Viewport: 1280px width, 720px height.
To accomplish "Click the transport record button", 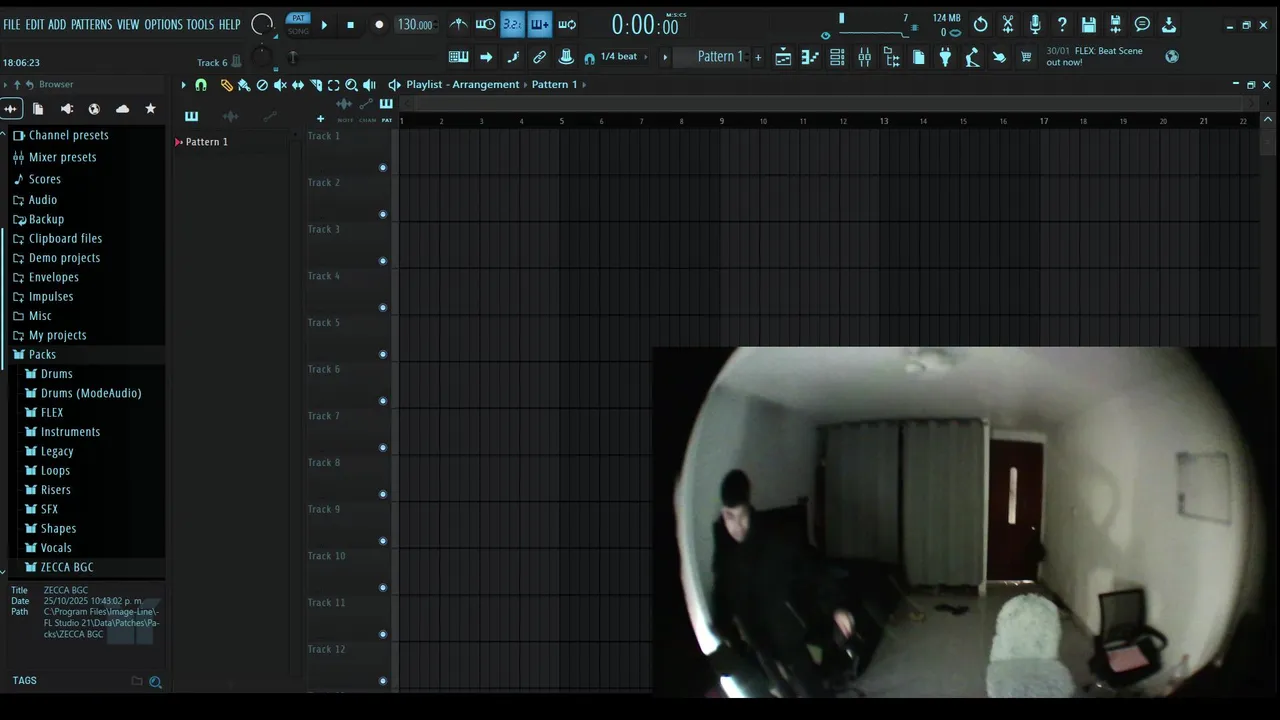I will [379, 25].
